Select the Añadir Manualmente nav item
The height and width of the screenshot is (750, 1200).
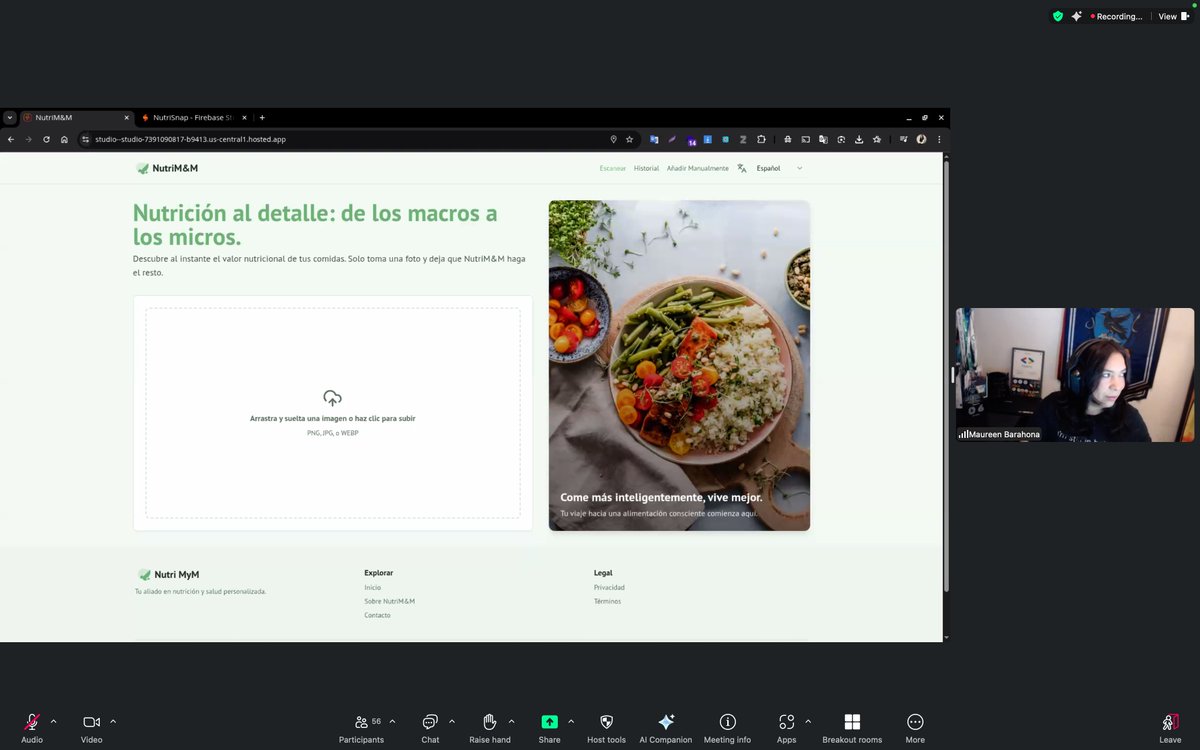(x=698, y=168)
